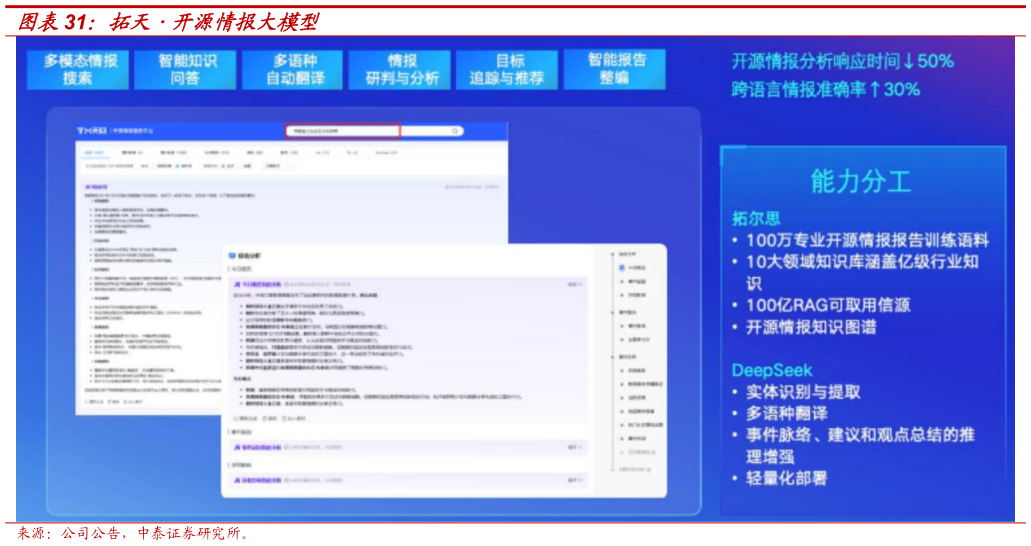Collapse the first expanded AI analysis card
The width and height of the screenshot is (1031, 546).
(x=575, y=285)
